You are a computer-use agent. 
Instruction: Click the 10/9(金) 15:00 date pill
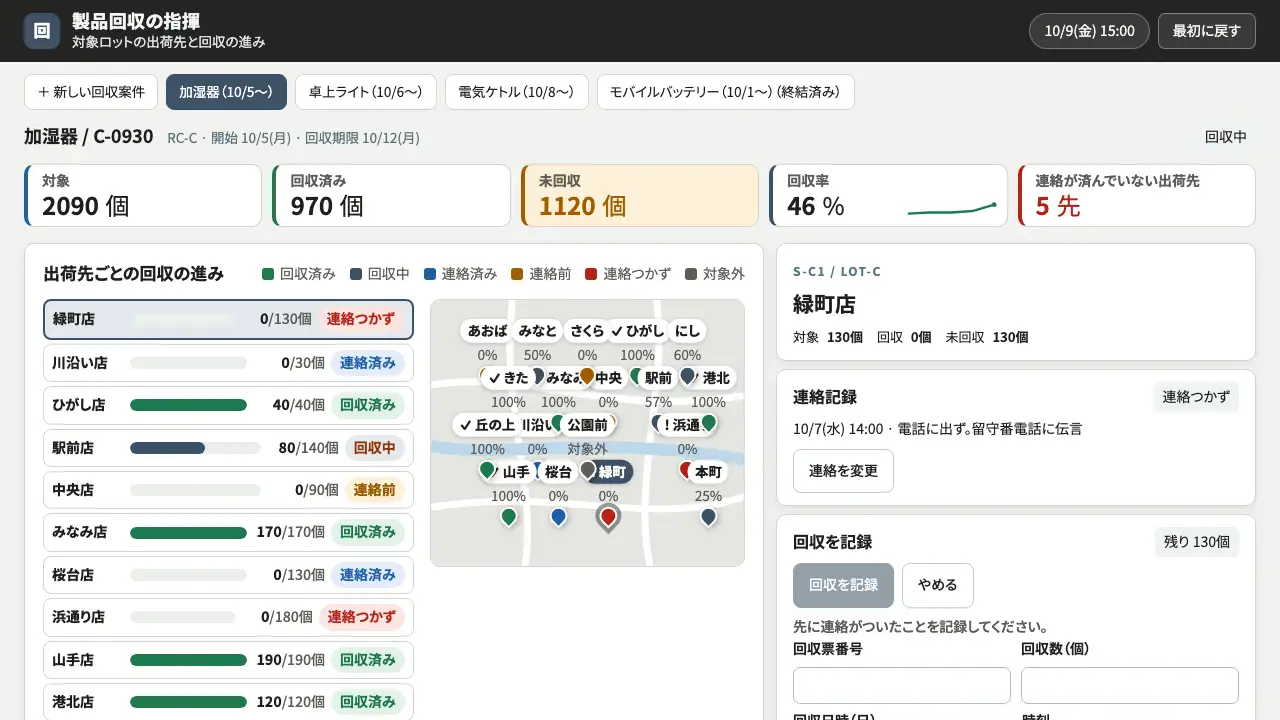[x=1089, y=31]
